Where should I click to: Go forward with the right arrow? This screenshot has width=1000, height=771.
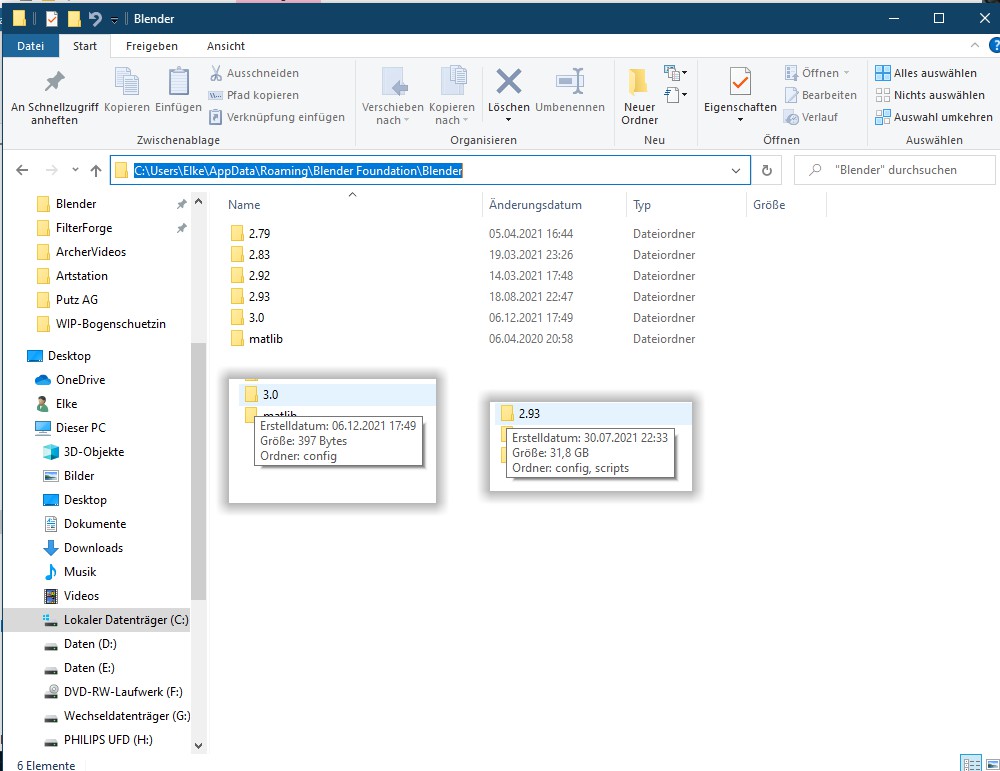(x=52, y=170)
